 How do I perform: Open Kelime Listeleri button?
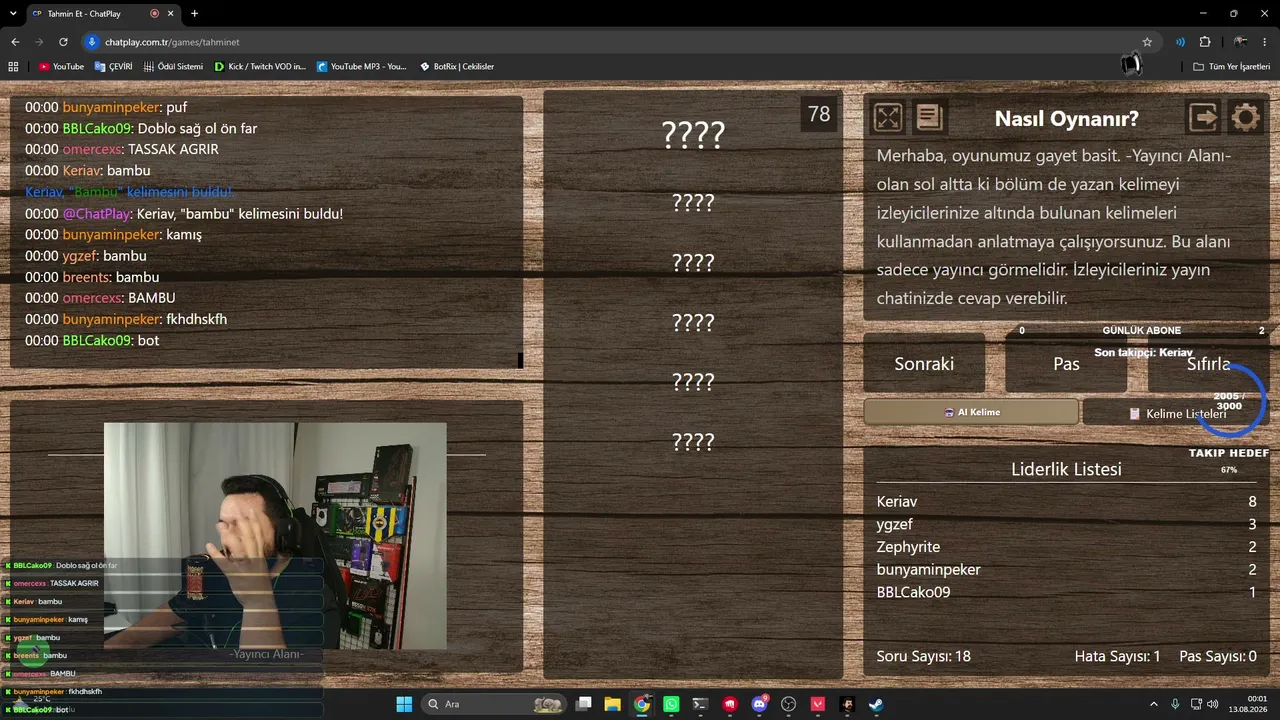(x=1176, y=413)
